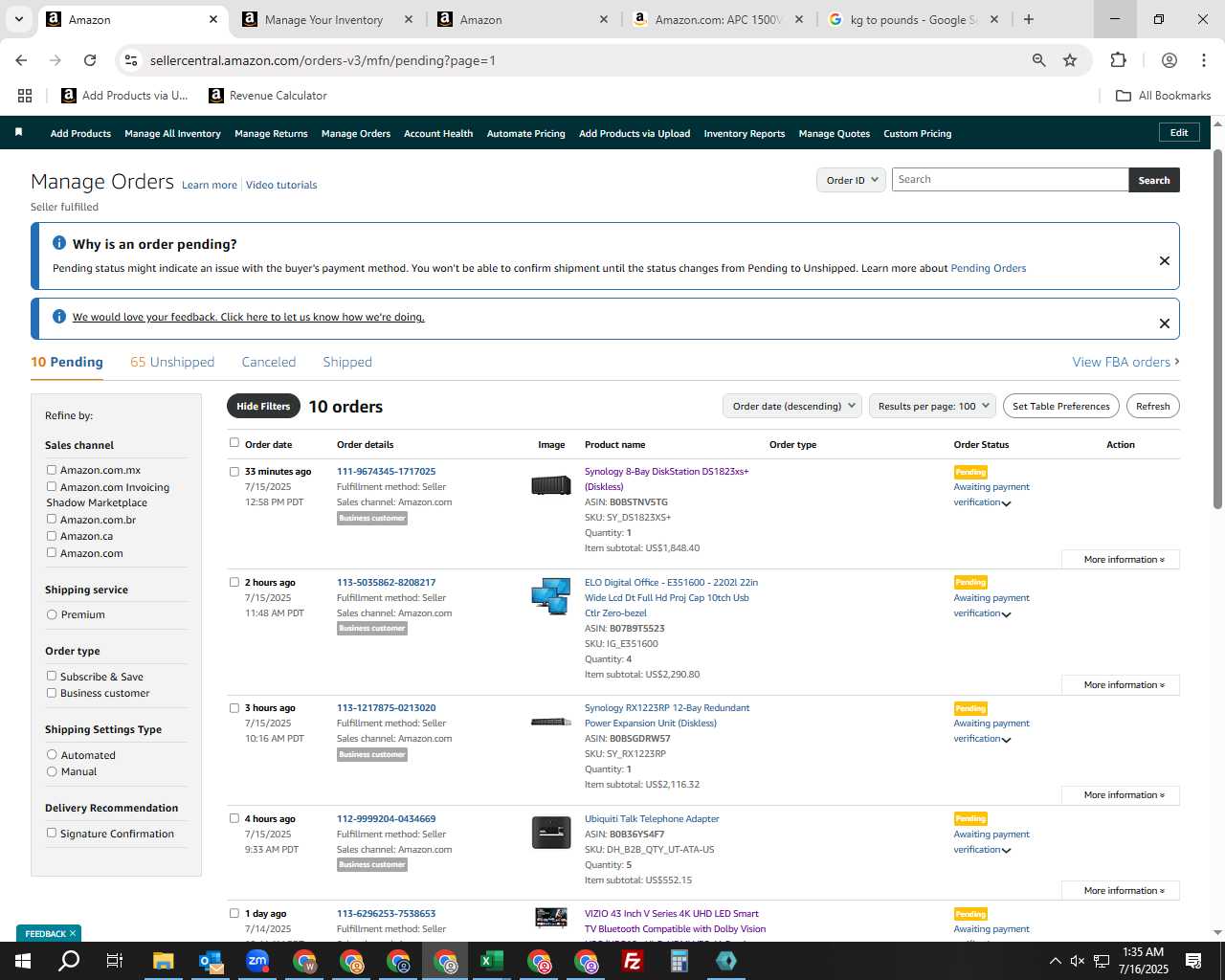Click the Refresh orders button
1225x980 pixels.
point(1152,406)
